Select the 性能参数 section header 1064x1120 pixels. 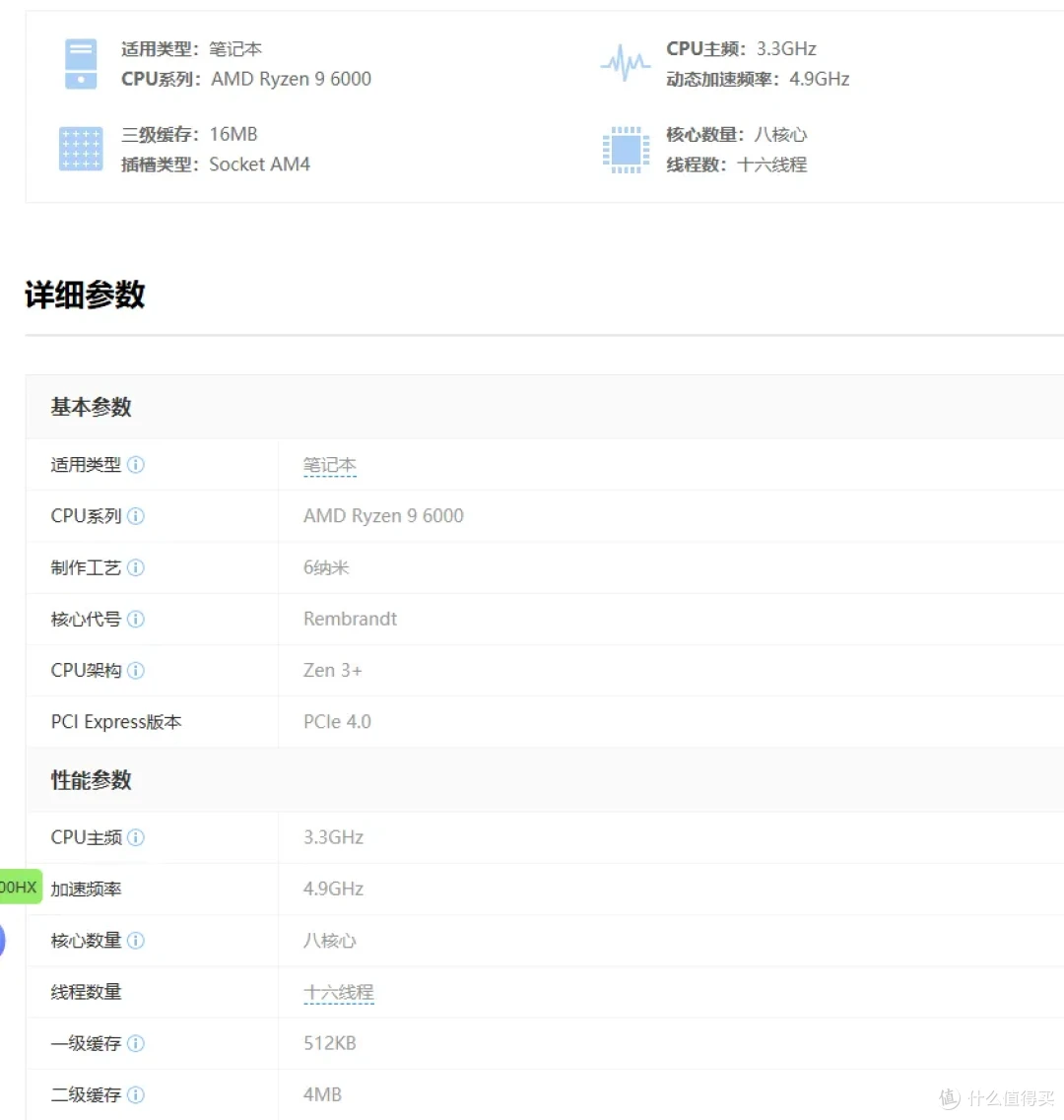(92, 780)
